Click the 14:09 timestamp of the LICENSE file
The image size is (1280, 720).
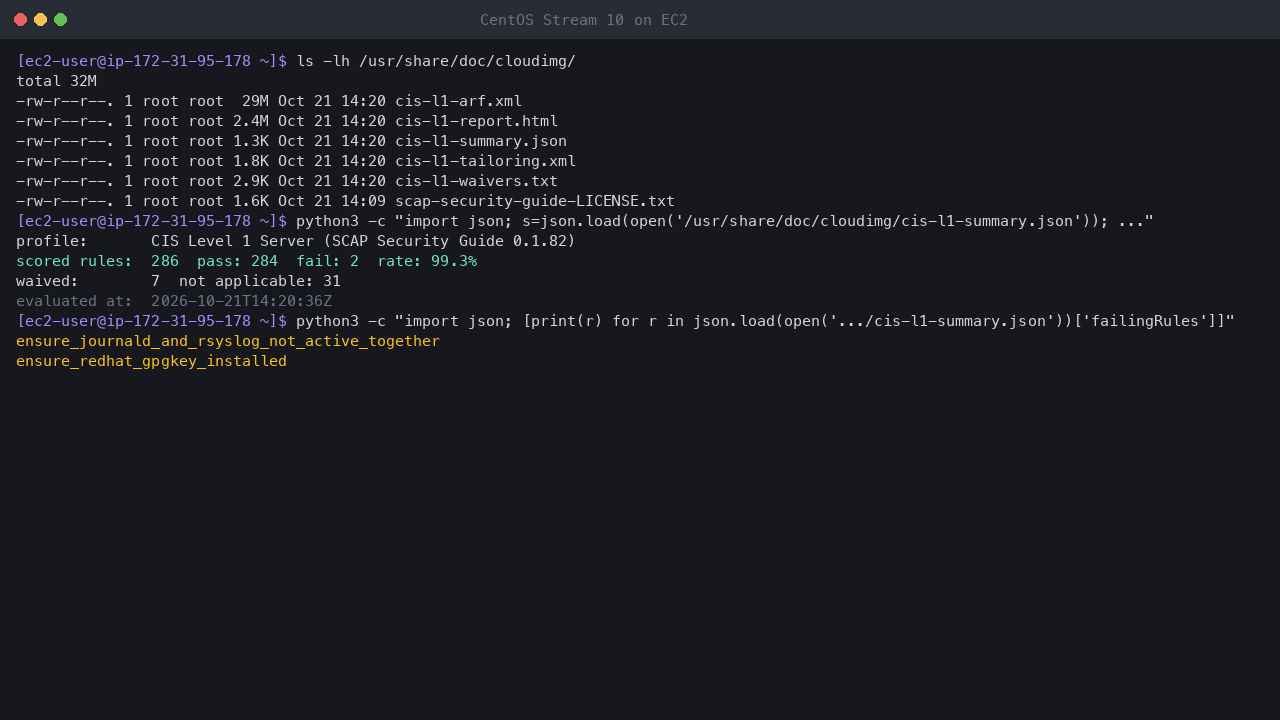pos(363,201)
